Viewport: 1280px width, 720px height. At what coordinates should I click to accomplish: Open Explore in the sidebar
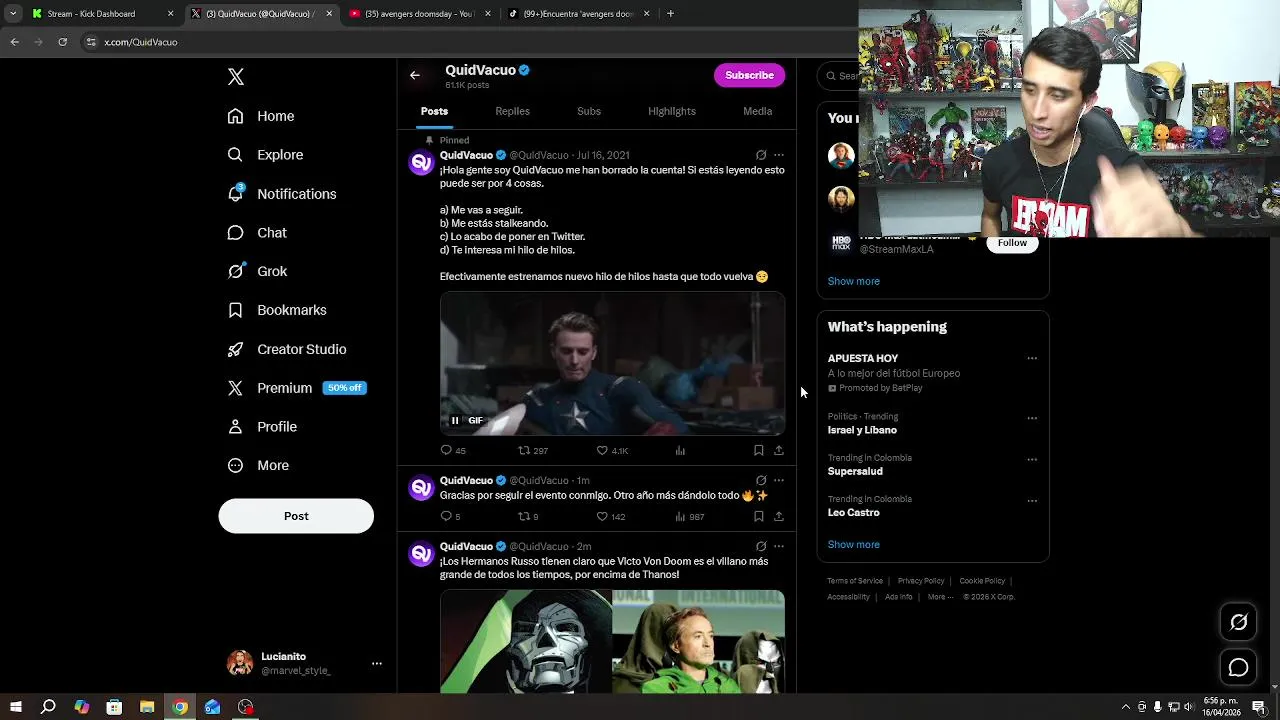[265, 155]
